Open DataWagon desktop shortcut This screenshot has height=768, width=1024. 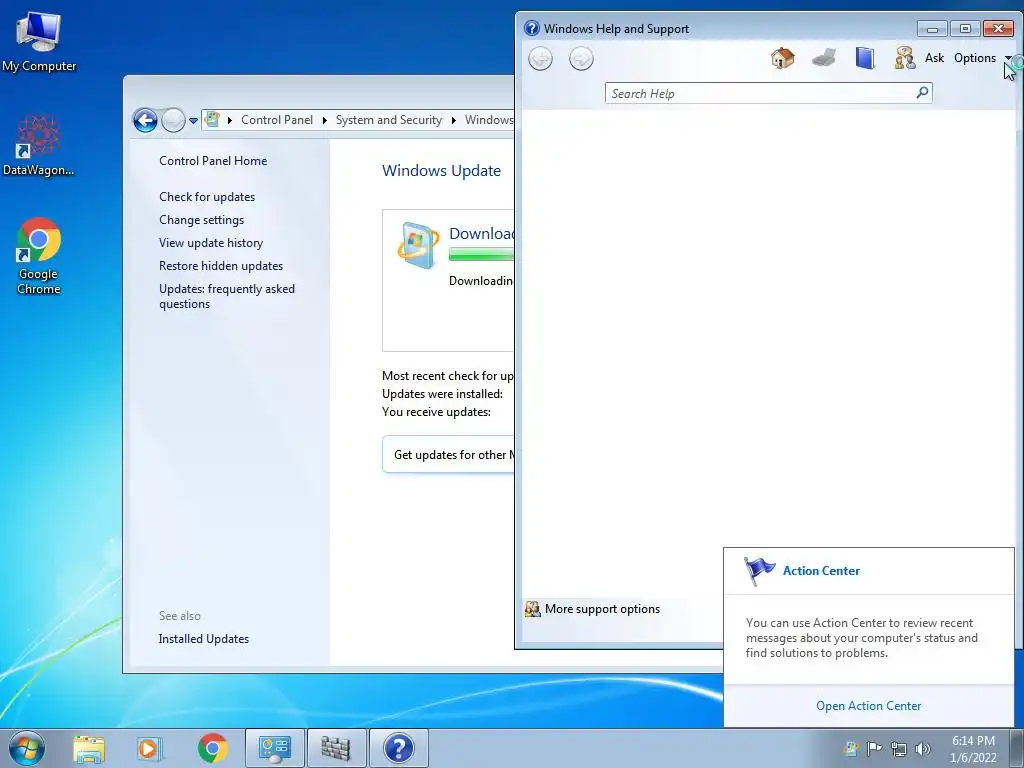point(39,145)
